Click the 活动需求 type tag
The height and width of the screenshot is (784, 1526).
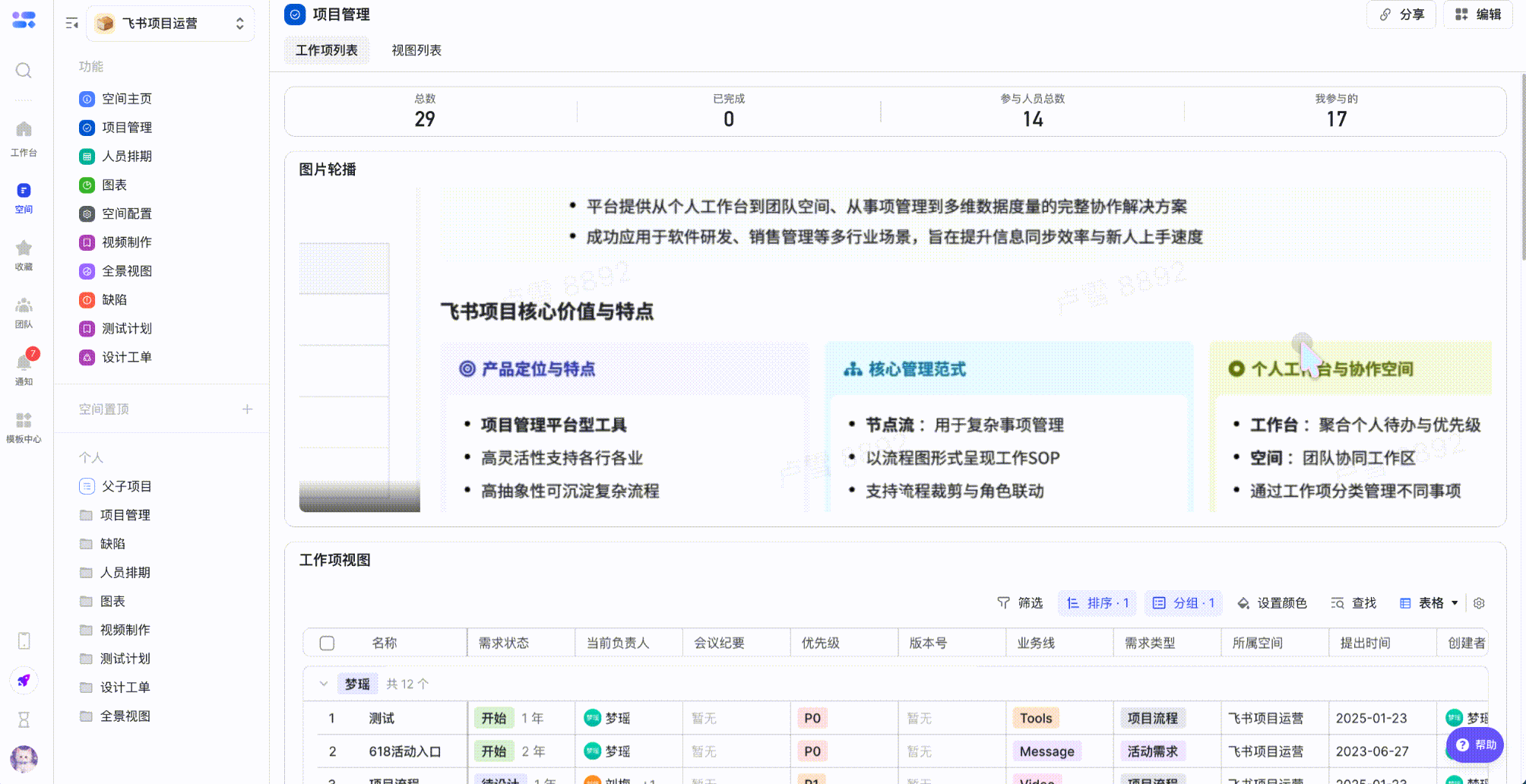tap(1153, 752)
